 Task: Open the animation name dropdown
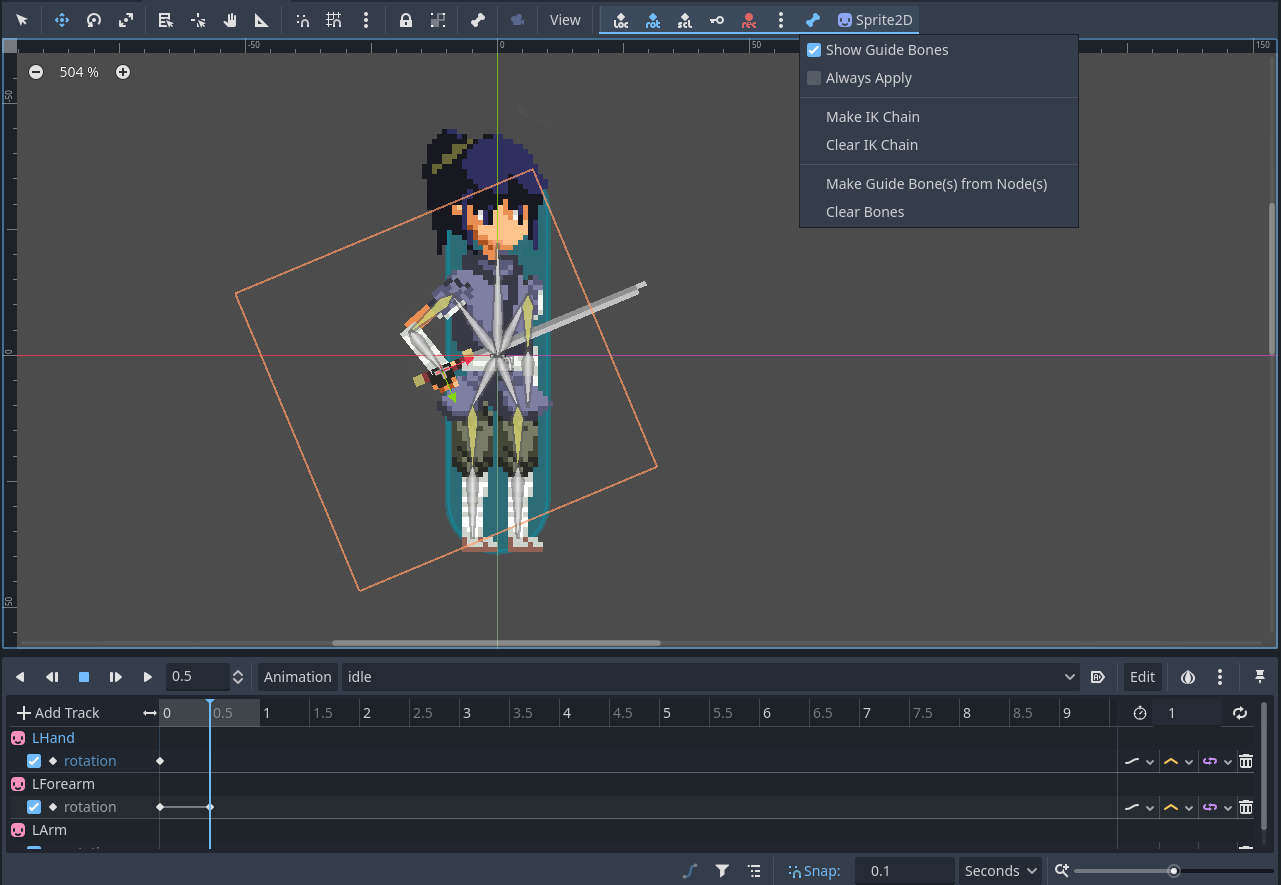point(1069,677)
